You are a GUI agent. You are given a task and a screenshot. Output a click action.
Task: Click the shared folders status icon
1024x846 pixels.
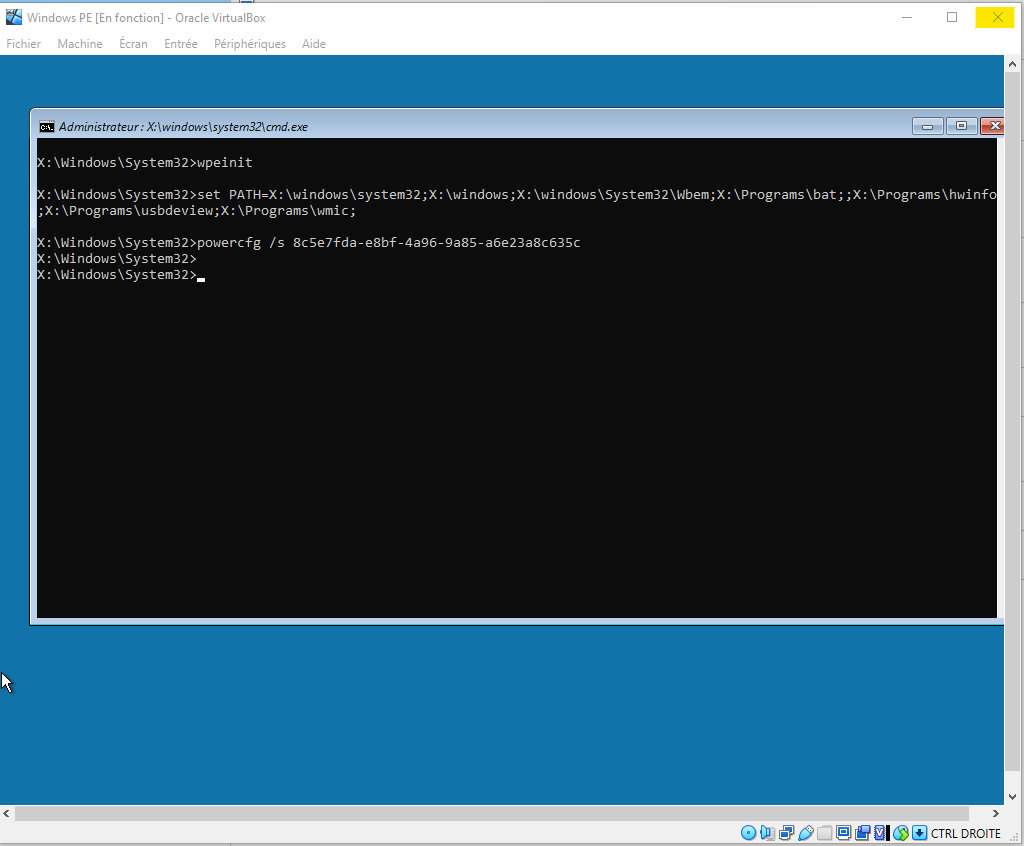(824, 833)
